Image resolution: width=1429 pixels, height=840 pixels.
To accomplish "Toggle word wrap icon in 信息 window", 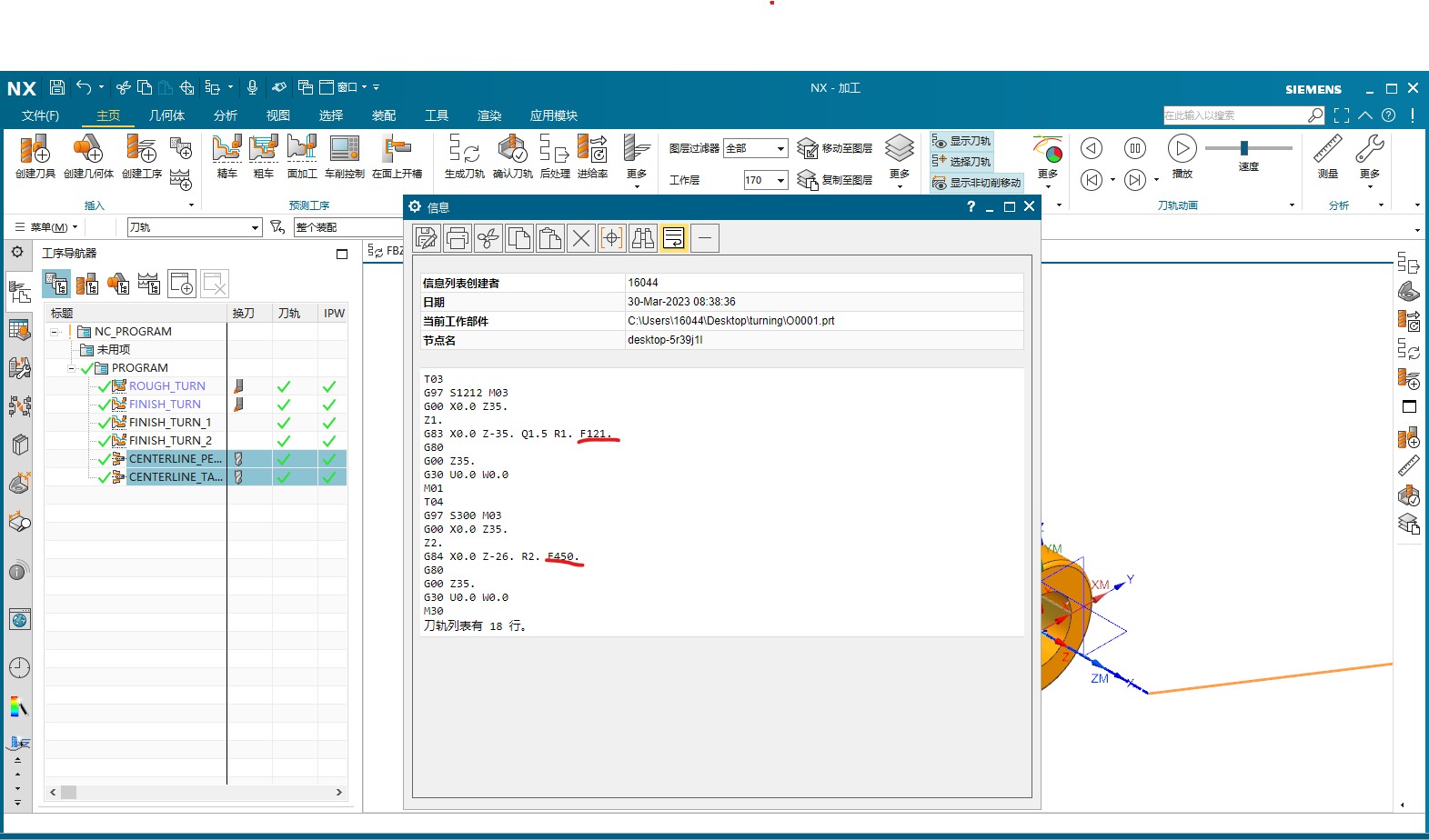I will click(674, 238).
